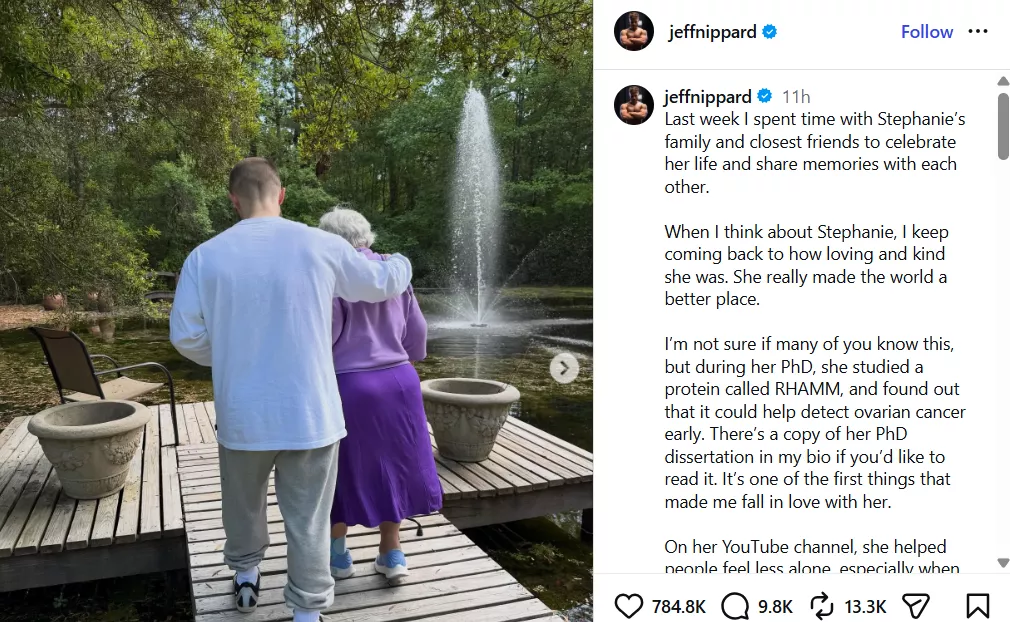This screenshot has height=622, width=1010.
Task: Click the header profile picture avatar
Action: pyautogui.click(x=634, y=31)
